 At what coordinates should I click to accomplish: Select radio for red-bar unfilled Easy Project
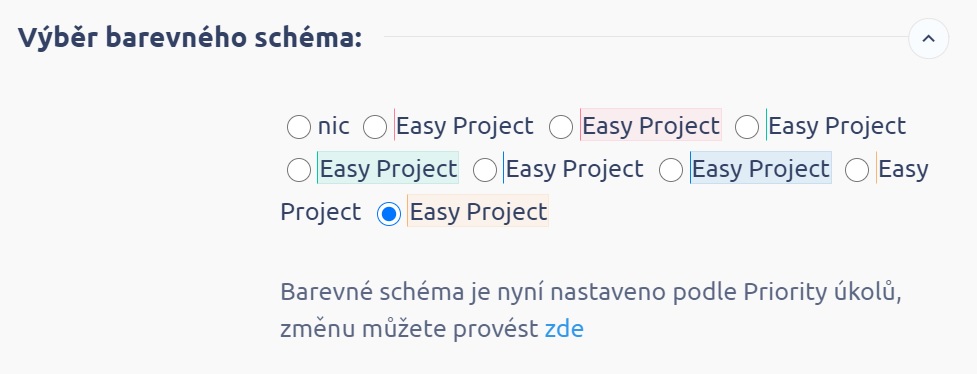[375, 127]
